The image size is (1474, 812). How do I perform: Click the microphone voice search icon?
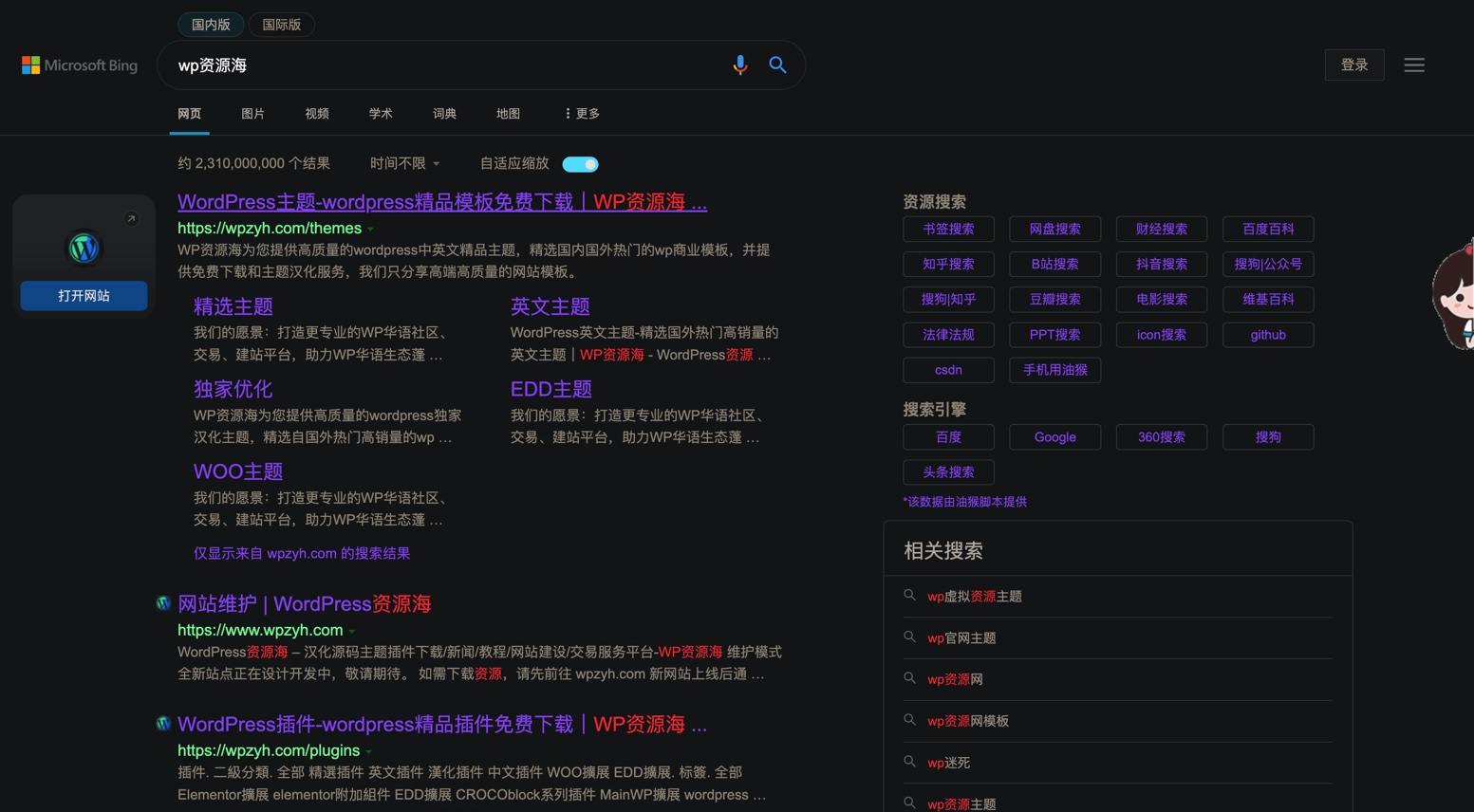point(740,65)
